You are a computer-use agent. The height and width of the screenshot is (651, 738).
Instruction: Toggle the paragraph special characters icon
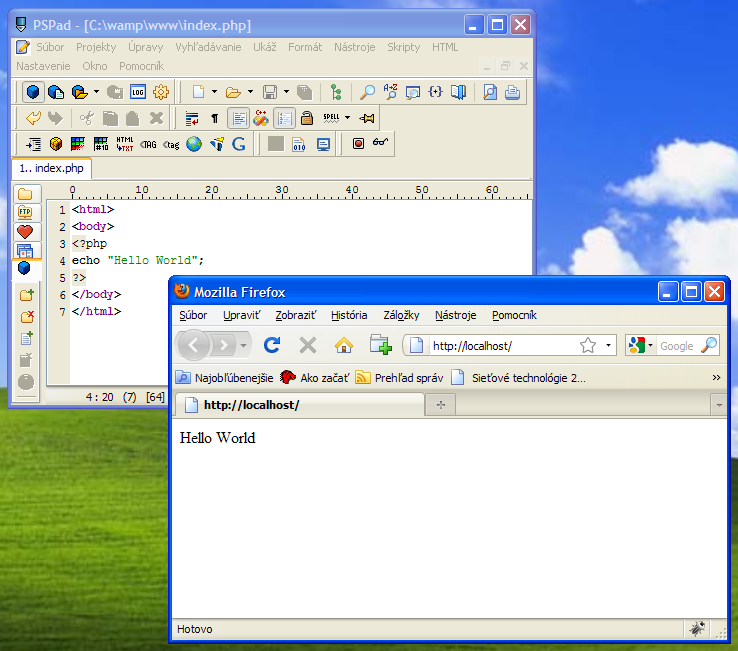(x=215, y=118)
